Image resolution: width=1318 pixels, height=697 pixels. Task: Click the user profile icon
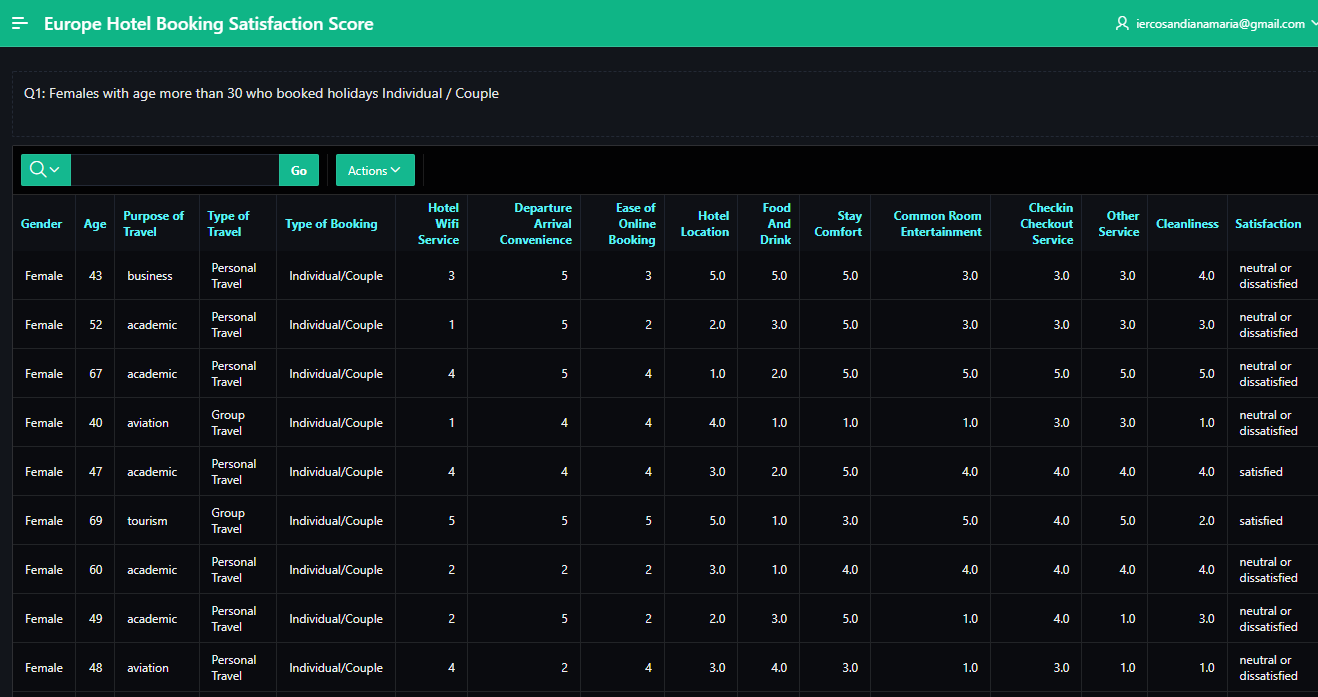pyautogui.click(x=1122, y=23)
